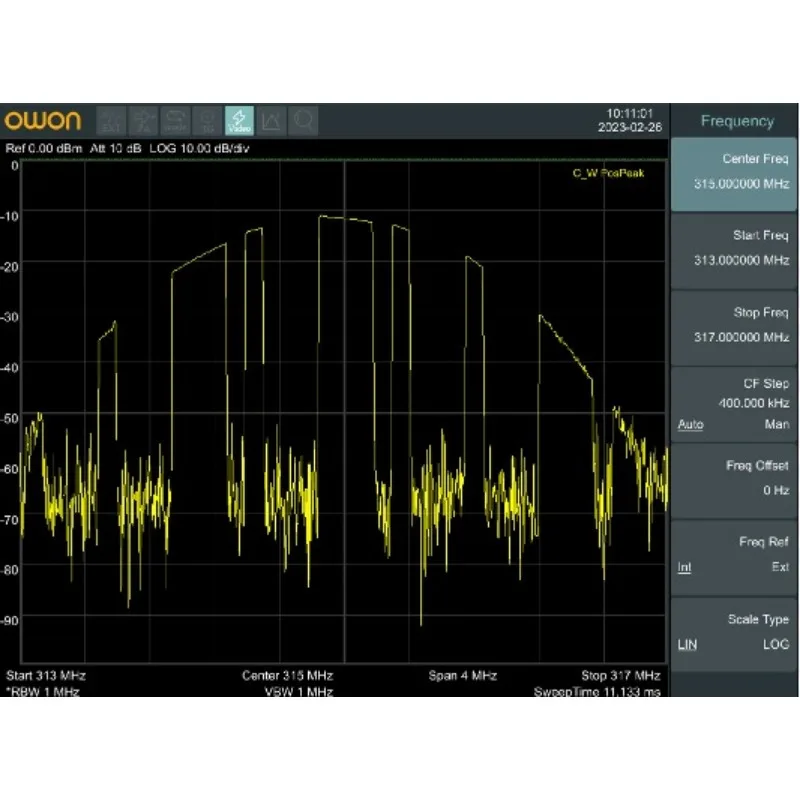Click the spectrum trace peak icon

(270, 121)
